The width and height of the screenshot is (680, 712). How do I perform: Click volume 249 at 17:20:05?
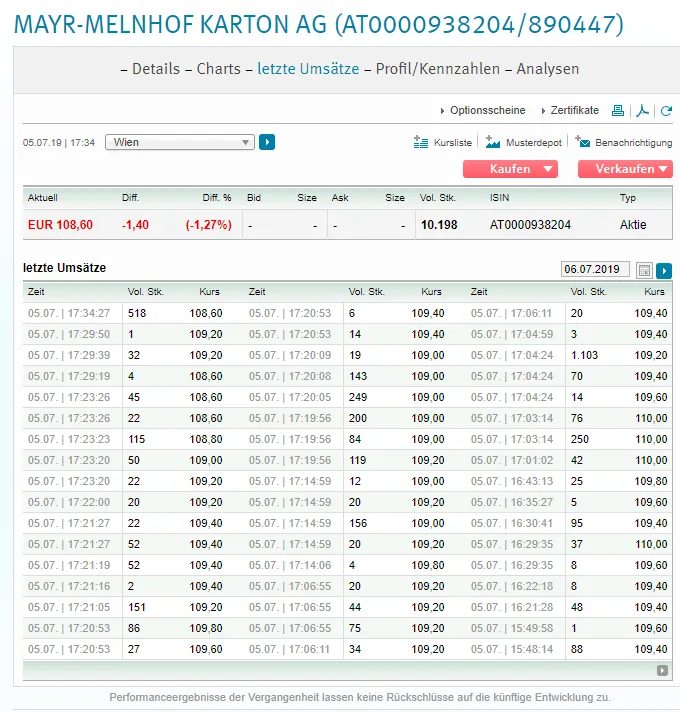point(358,397)
